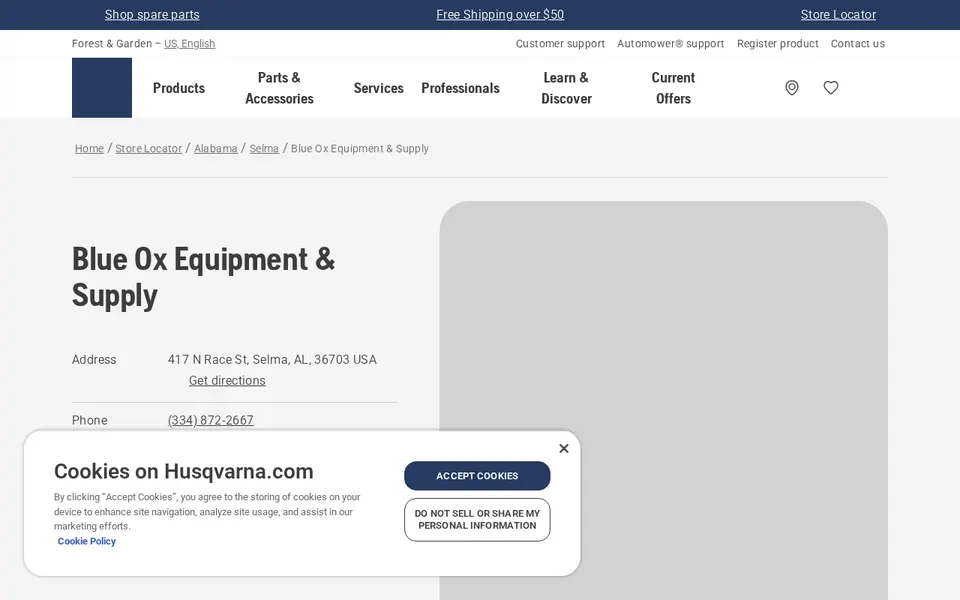Click Do Not Sell or Share button

[x=477, y=520]
